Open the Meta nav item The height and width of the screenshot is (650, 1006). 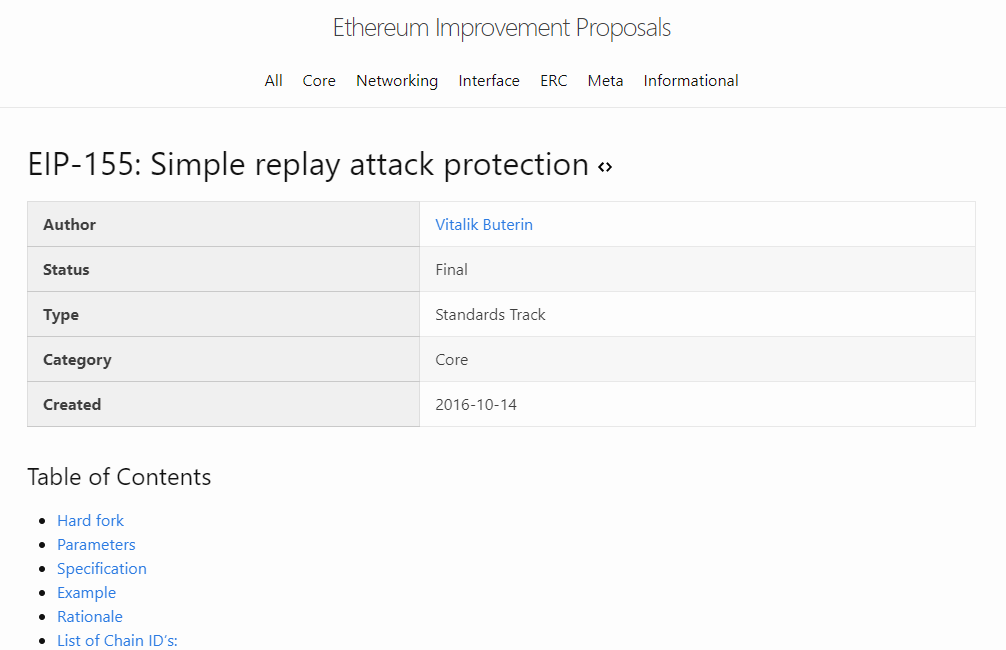coord(605,81)
